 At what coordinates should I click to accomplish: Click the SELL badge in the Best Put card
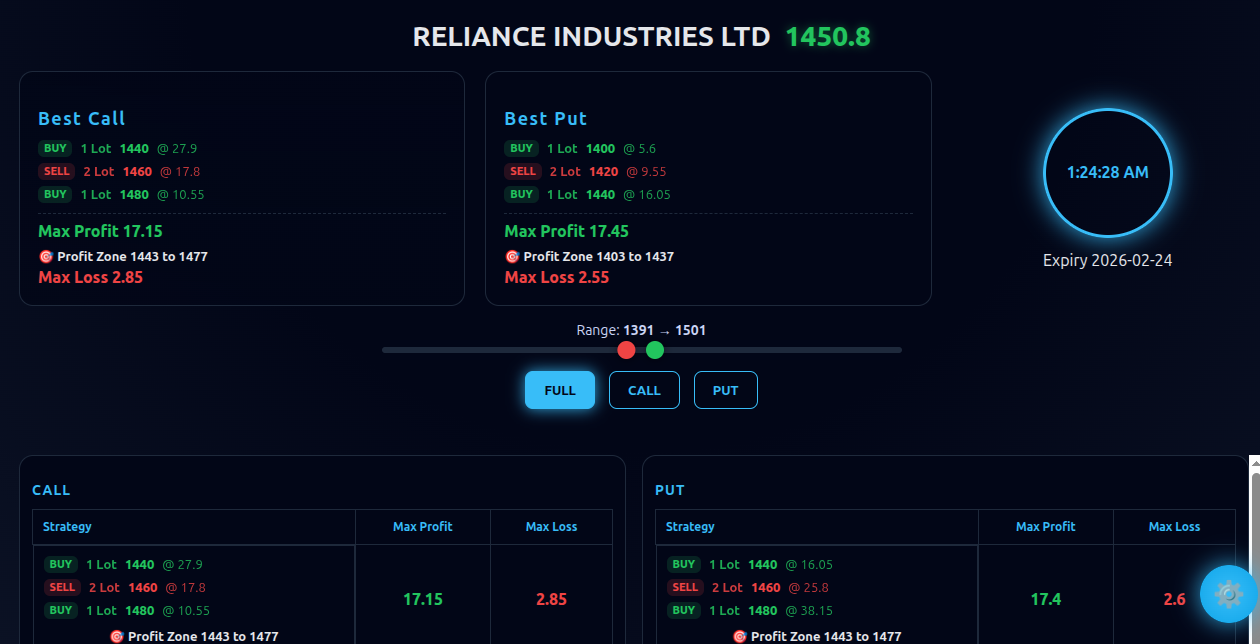click(523, 171)
